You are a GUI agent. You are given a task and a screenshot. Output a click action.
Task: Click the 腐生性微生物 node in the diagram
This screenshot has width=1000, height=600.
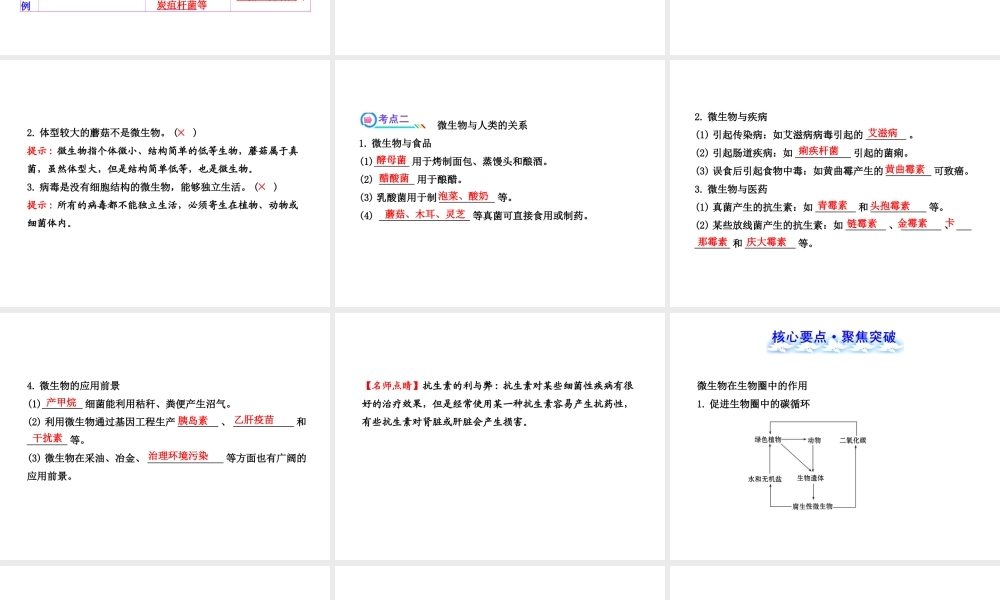[812, 506]
